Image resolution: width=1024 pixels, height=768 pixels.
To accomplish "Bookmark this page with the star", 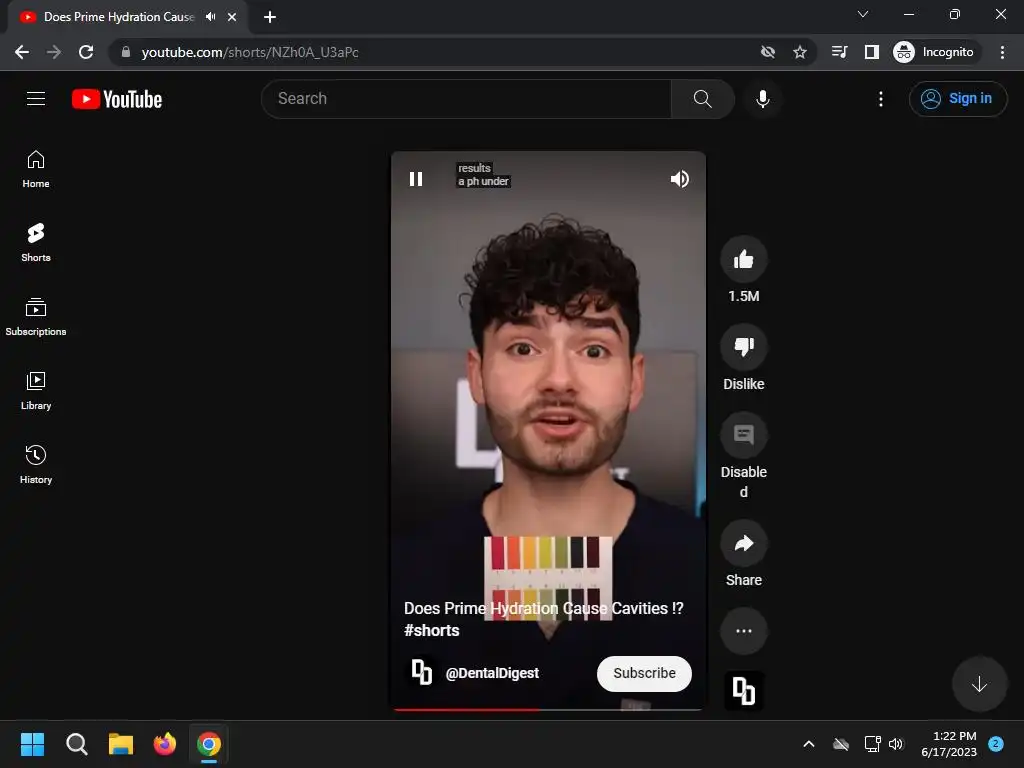I will pos(799,52).
